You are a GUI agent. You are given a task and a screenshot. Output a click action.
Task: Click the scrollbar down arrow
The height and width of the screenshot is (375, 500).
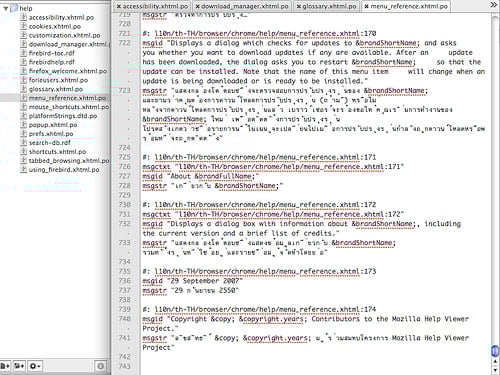point(495,369)
